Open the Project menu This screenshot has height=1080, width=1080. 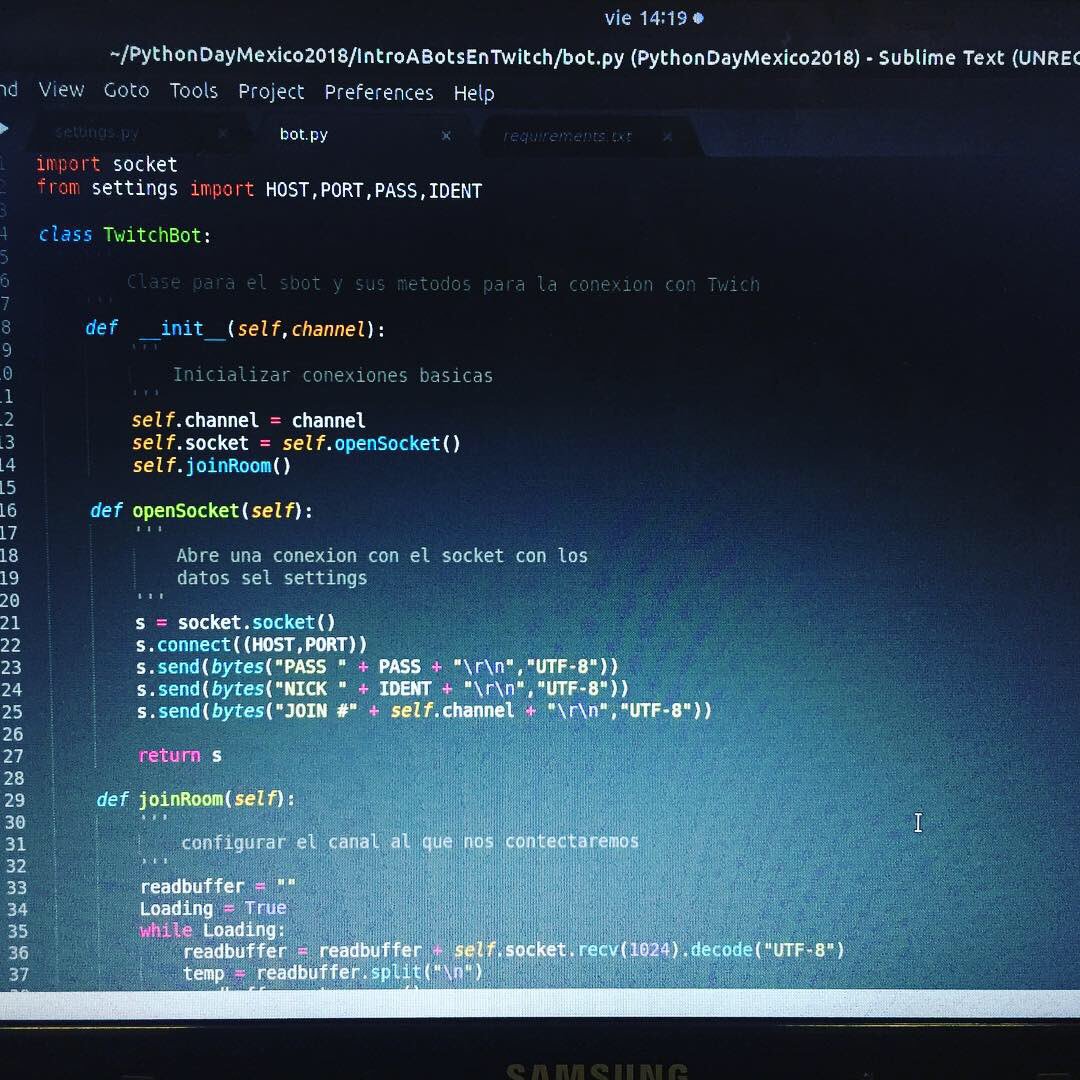coord(271,92)
